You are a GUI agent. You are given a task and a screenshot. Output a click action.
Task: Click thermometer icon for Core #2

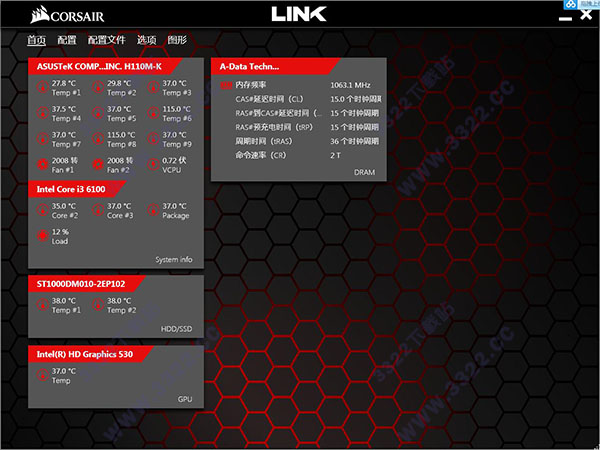click(42, 210)
